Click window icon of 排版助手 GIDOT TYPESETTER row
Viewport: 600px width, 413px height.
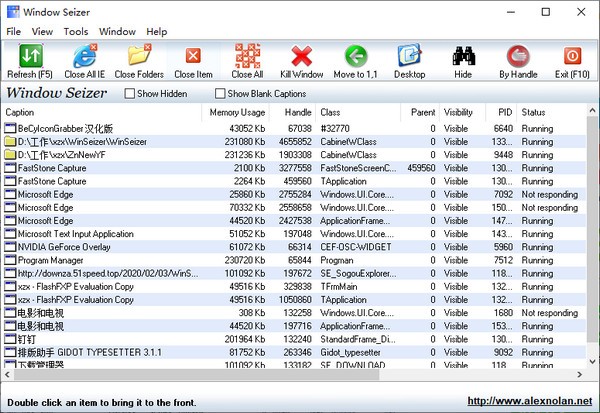coord(10,352)
